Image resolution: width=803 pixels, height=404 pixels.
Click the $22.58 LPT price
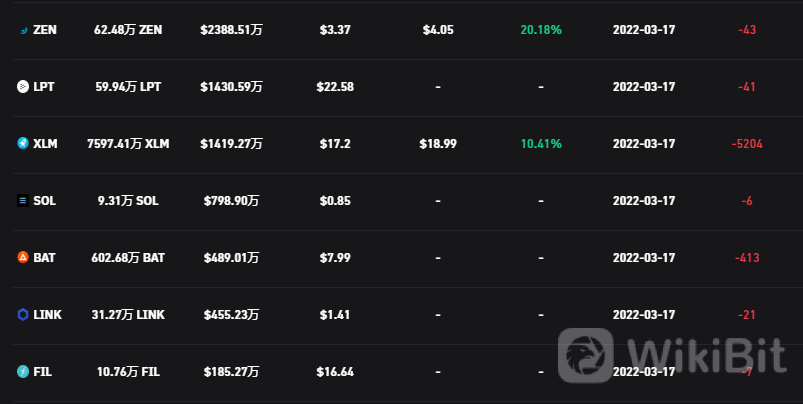335,87
